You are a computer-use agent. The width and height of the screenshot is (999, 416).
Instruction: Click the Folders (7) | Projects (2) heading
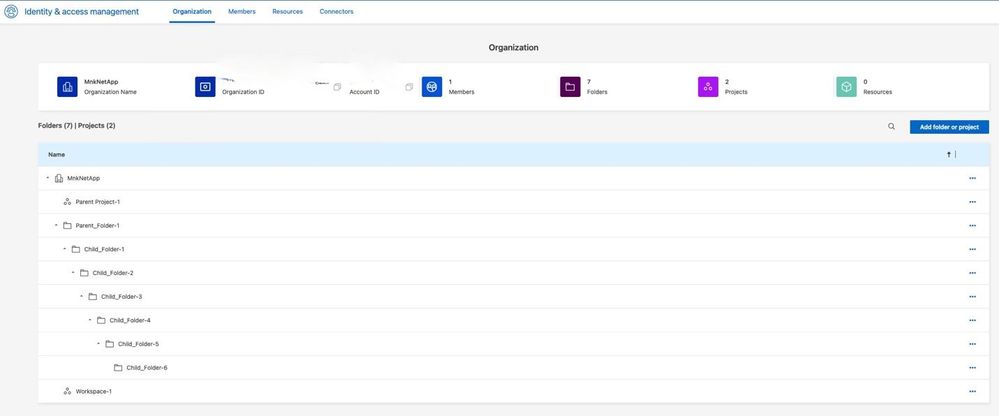tap(76, 126)
